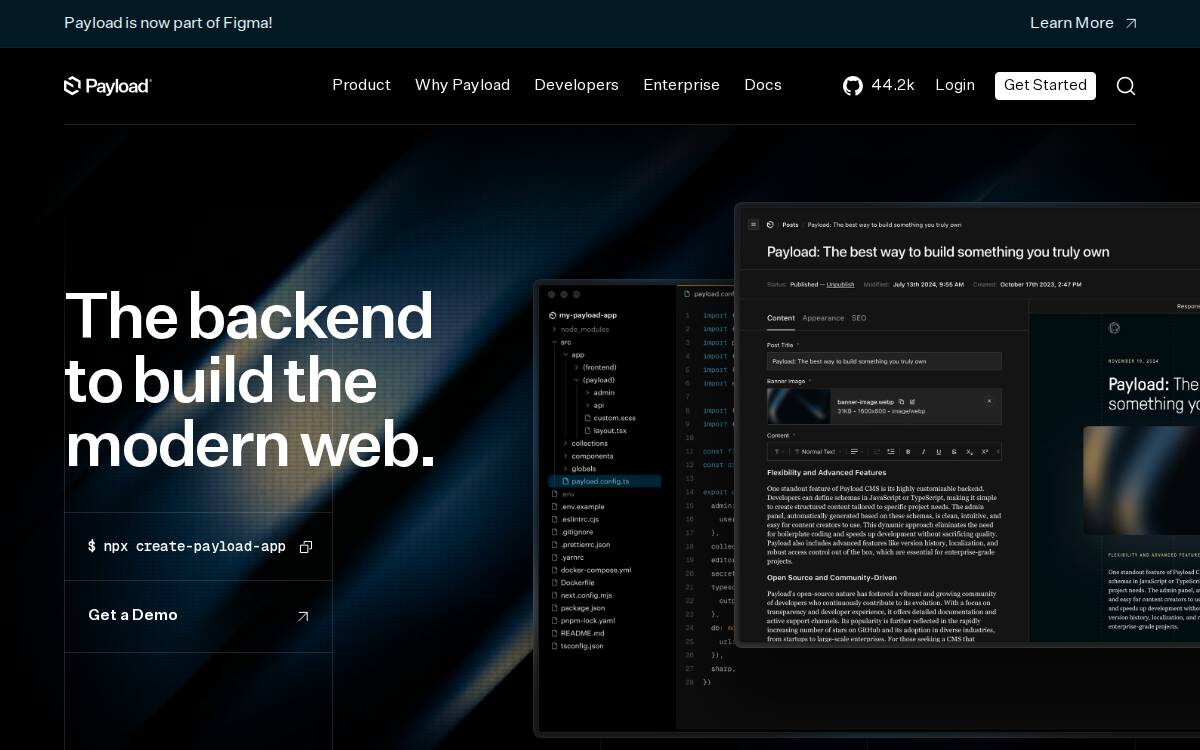Click the indent list icon in the rich text toolbar
Image resolution: width=1200 pixels, height=750 pixels.
[x=890, y=452]
